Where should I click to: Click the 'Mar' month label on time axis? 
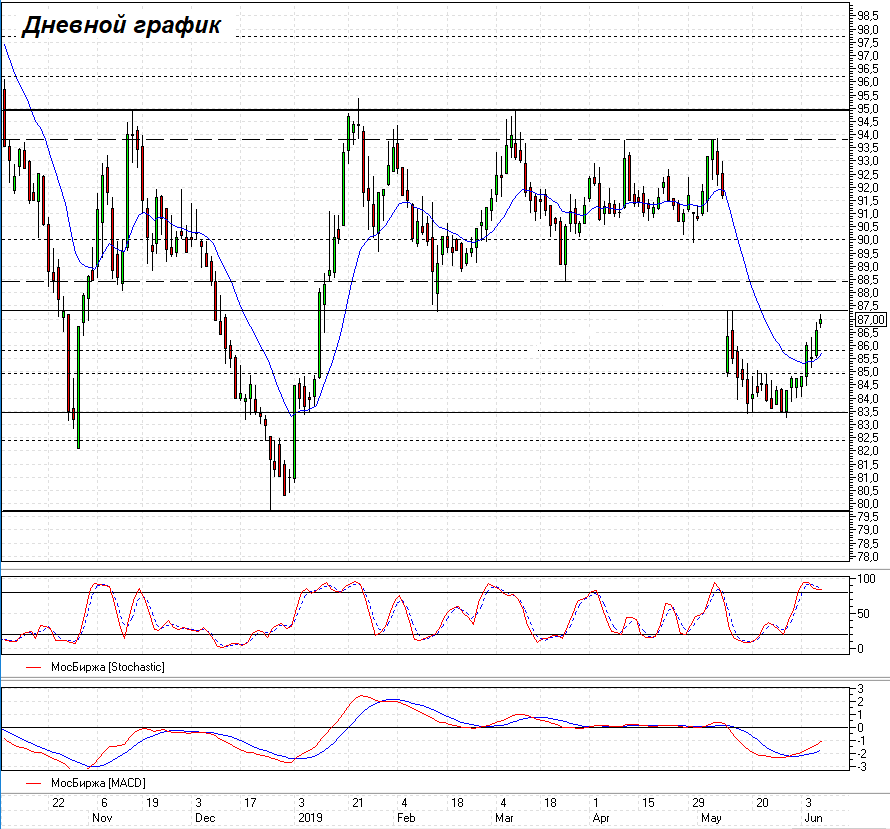(504, 818)
